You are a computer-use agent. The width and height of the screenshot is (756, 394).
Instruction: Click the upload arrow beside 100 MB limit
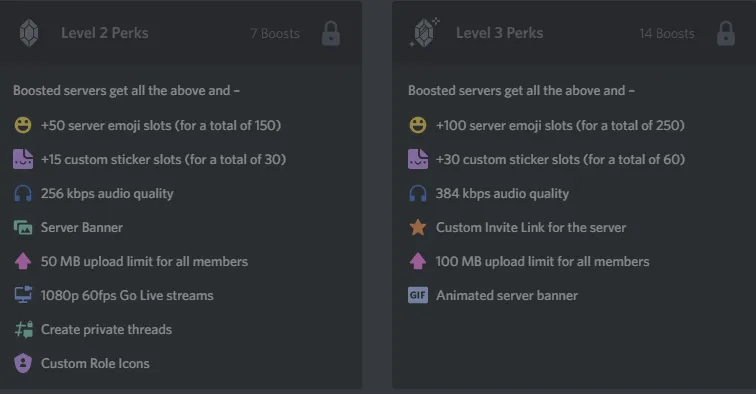(418, 261)
